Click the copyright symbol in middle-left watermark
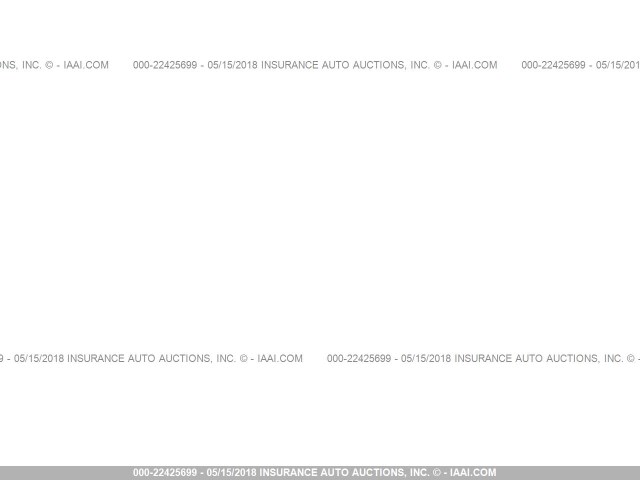Image resolution: width=640 pixels, height=480 pixels. click(243, 358)
